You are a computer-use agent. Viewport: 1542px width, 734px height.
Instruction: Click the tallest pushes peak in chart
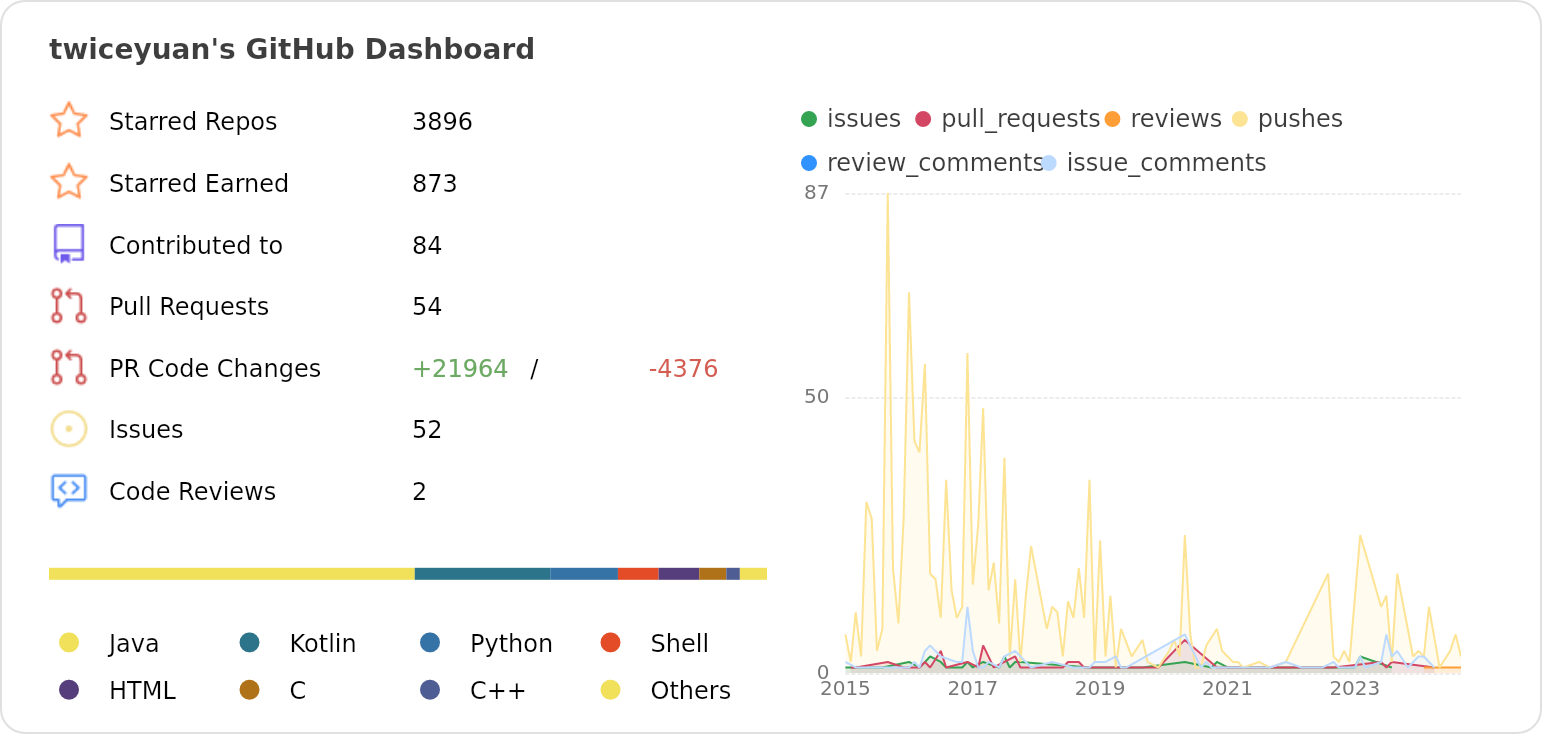tap(888, 196)
